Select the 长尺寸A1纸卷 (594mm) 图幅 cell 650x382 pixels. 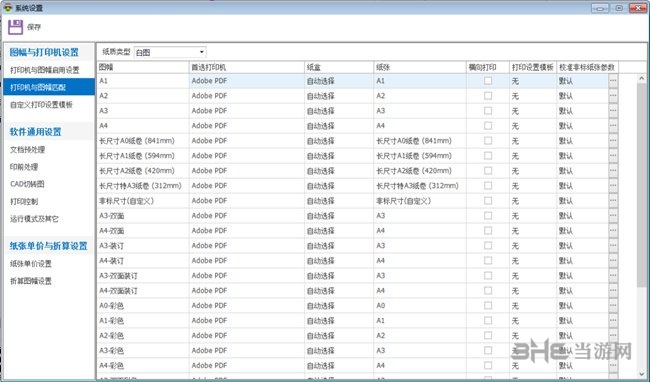(143, 156)
